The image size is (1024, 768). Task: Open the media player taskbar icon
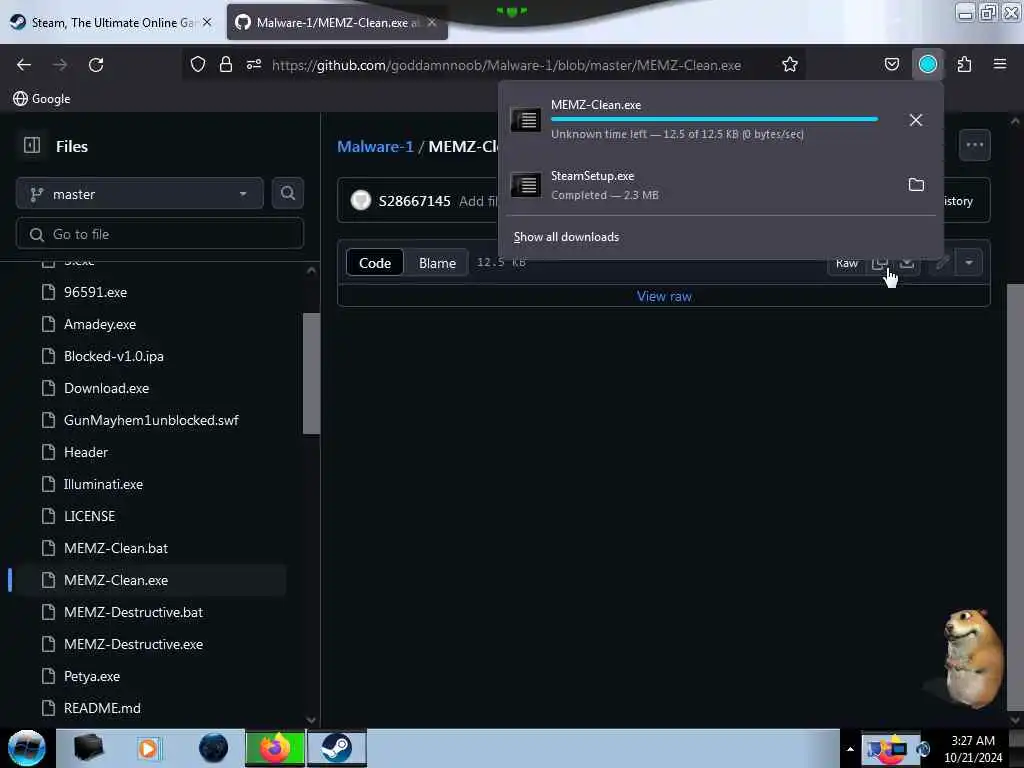(148, 748)
